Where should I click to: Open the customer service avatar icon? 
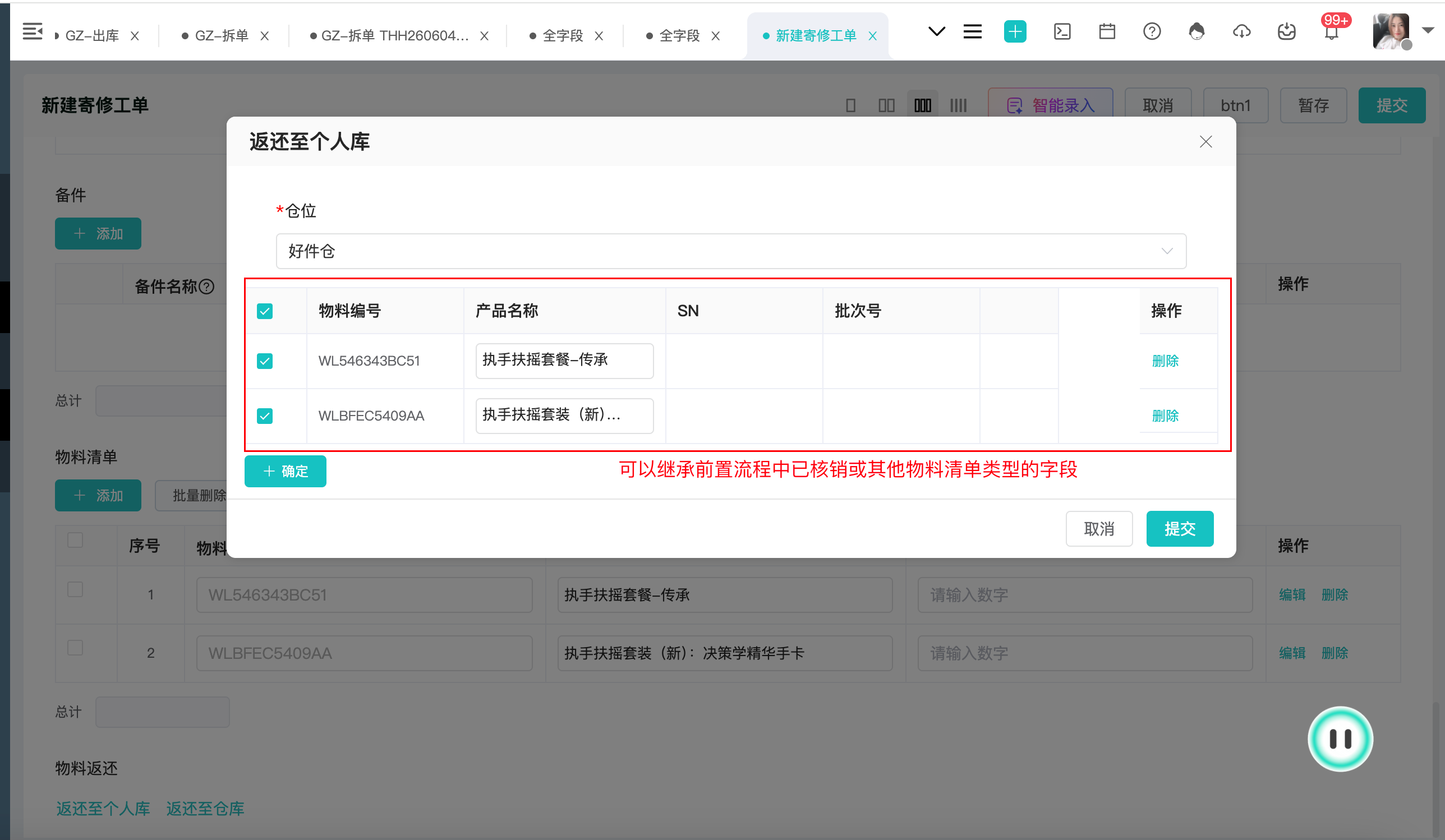[x=1197, y=31]
